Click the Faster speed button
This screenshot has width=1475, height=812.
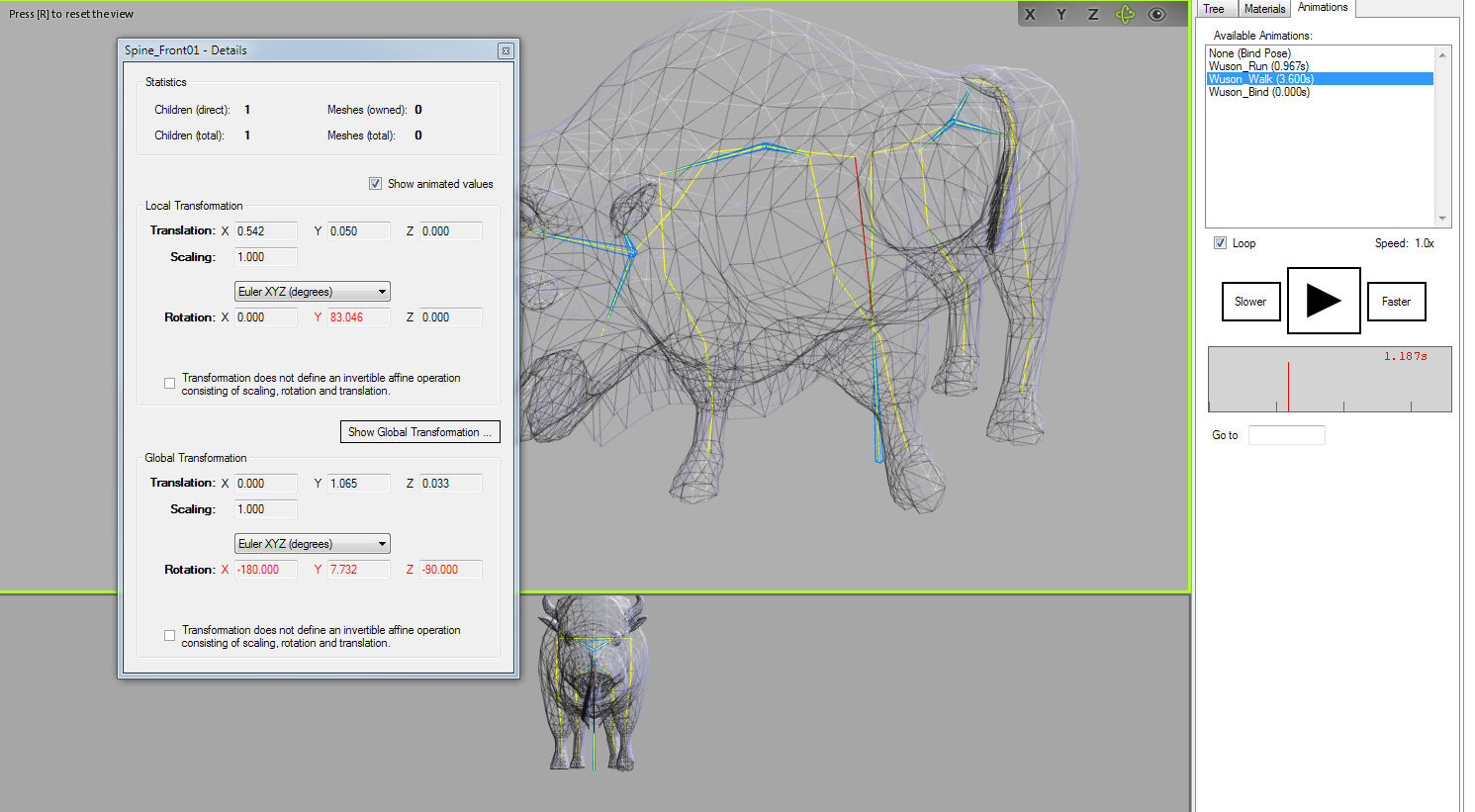[1396, 302]
